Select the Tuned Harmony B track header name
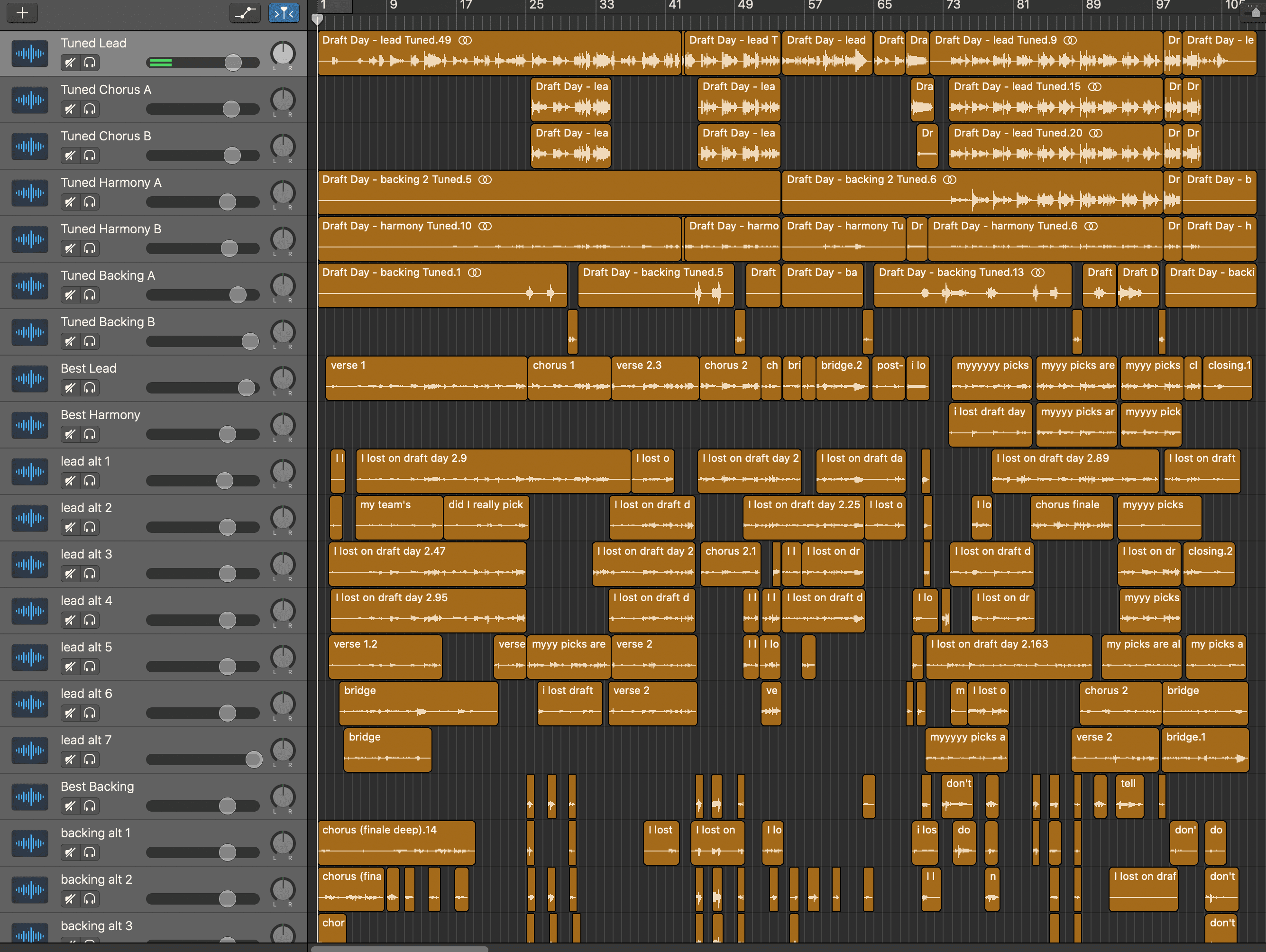This screenshot has height=952, width=1266. coord(111,229)
